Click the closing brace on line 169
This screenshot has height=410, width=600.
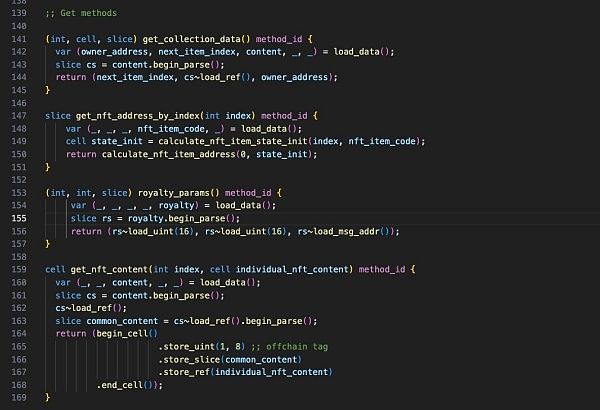(x=47, y=398)
